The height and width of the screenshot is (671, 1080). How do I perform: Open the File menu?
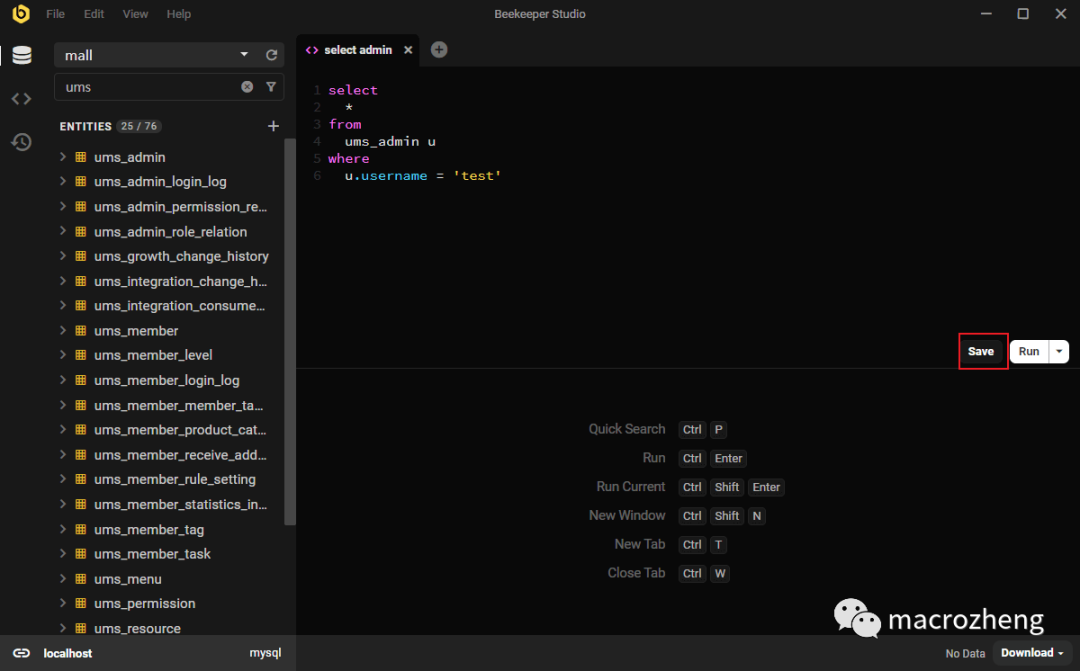[55, 14]
